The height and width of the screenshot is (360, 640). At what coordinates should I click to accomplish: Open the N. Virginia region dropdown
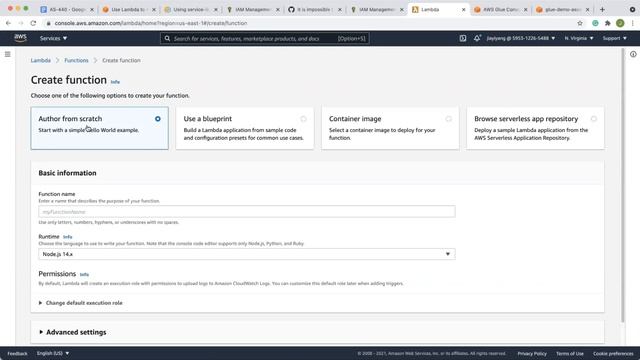(579, 38)
